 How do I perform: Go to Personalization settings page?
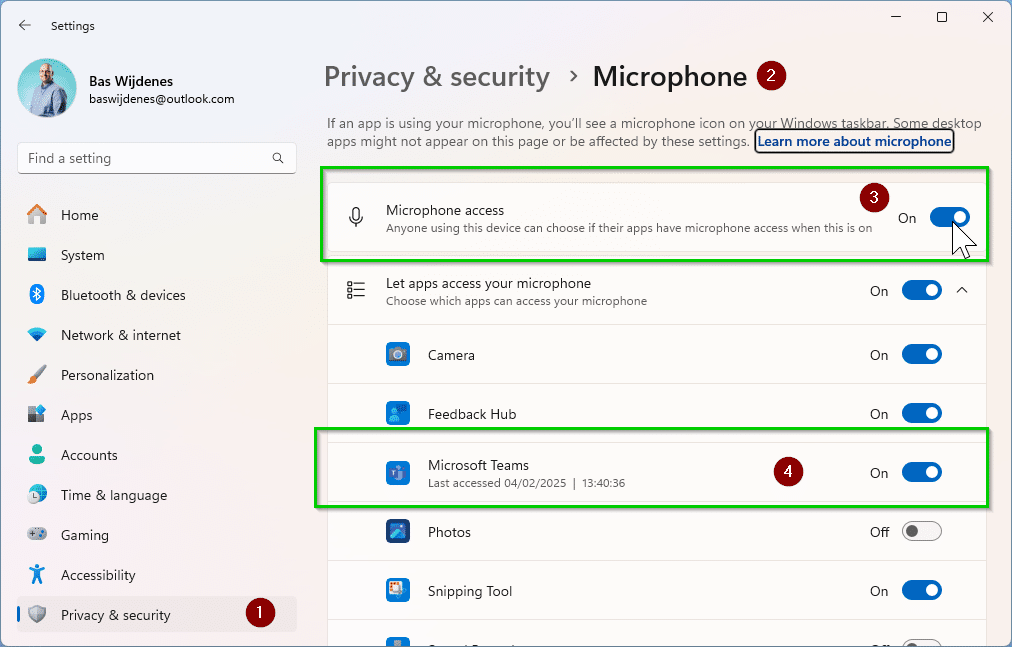(107, 375)
